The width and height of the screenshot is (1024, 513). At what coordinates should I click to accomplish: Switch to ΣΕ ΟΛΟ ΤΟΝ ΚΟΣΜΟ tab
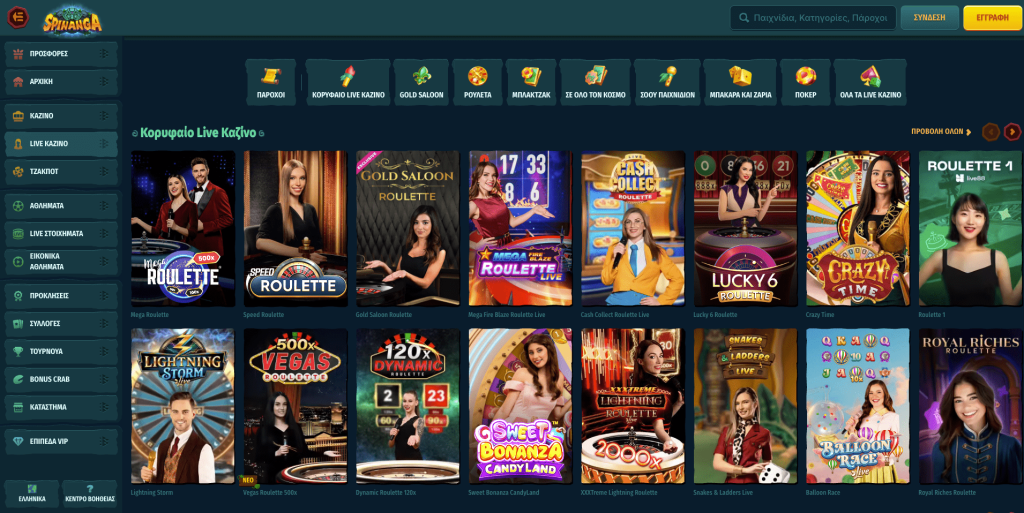click(595, 82)
